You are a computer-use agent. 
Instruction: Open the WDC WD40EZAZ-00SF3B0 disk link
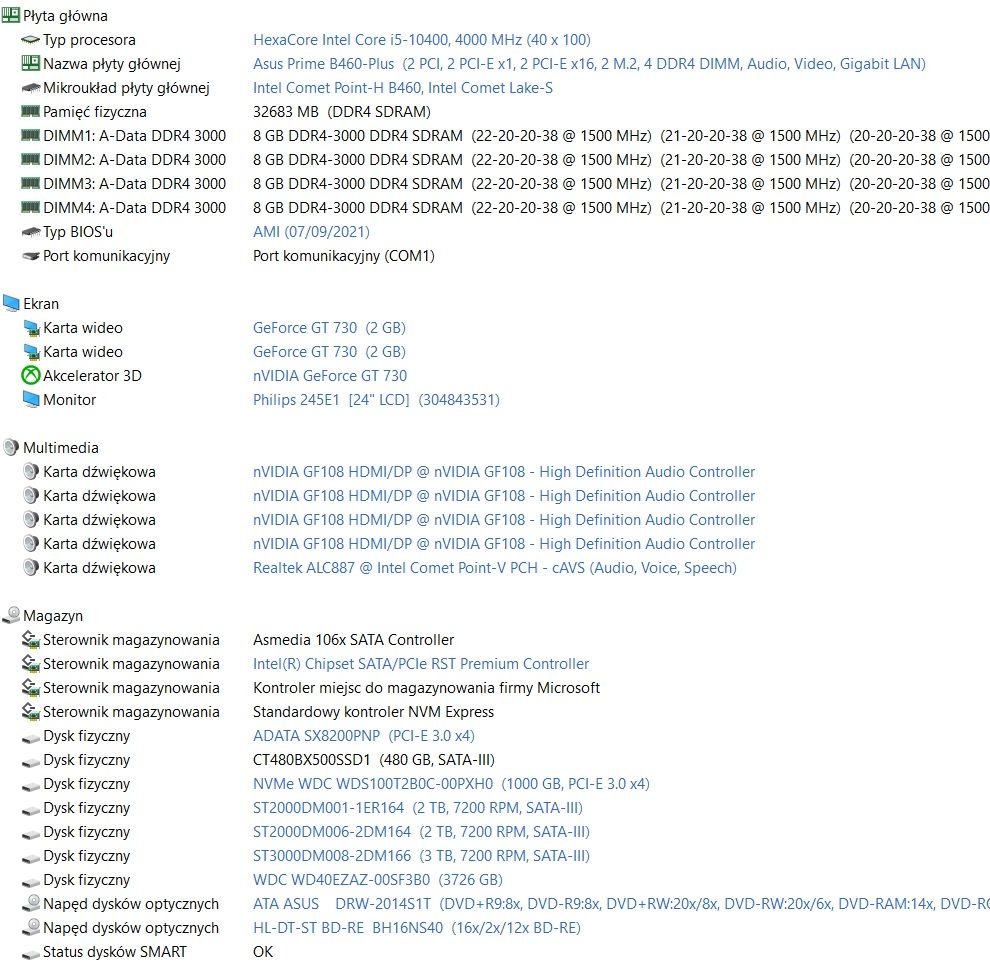point(378,880)
